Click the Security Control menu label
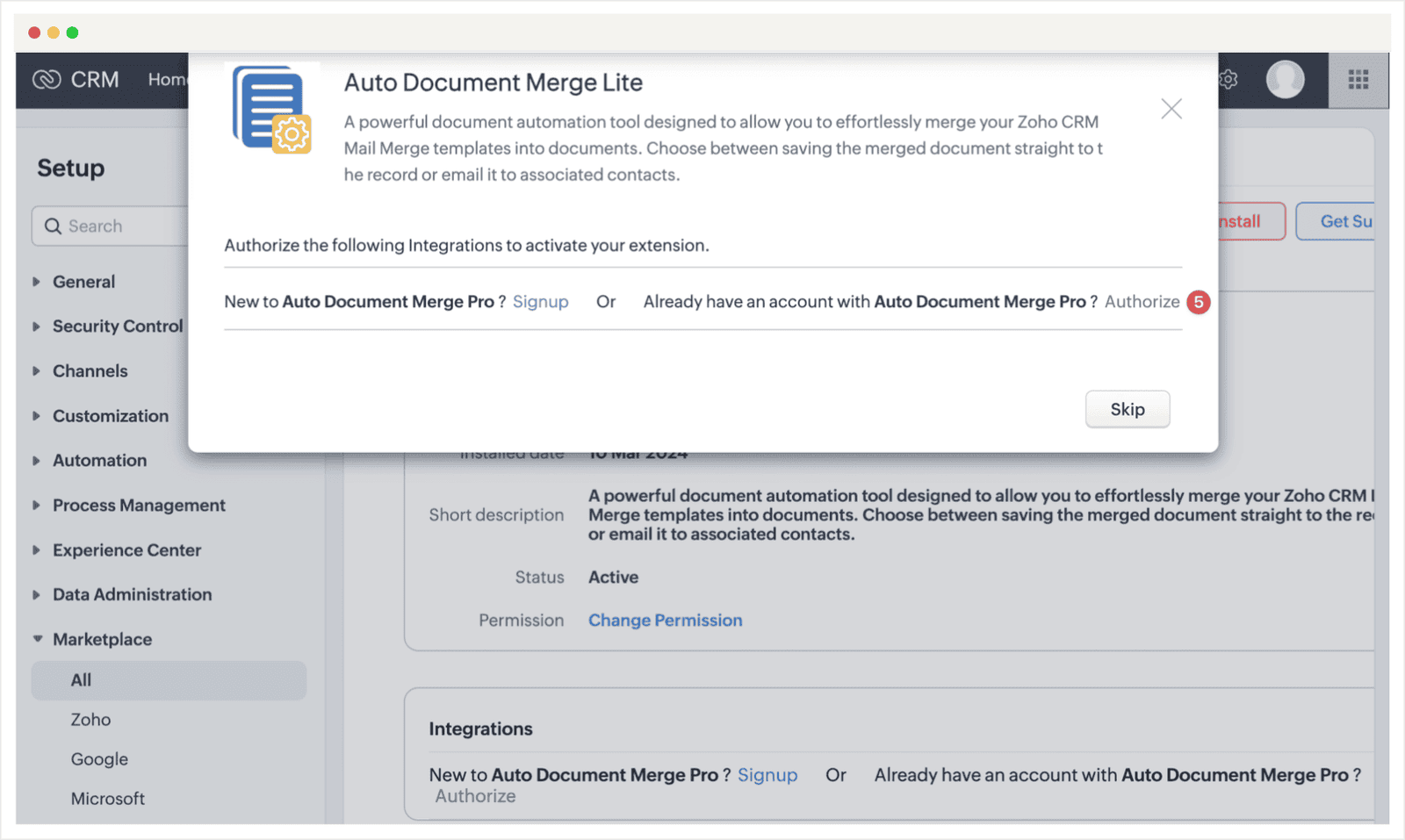Image resolution: width=1405 pixels, height=840 pixels. [x=118, y=327]
